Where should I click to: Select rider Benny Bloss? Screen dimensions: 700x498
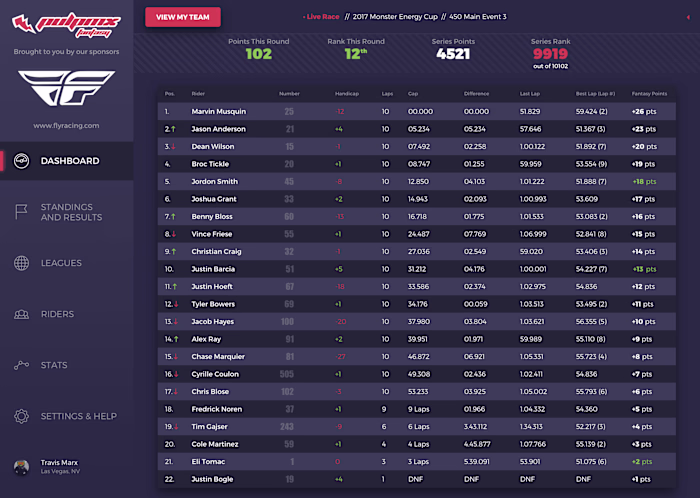(x=212, y=216)
